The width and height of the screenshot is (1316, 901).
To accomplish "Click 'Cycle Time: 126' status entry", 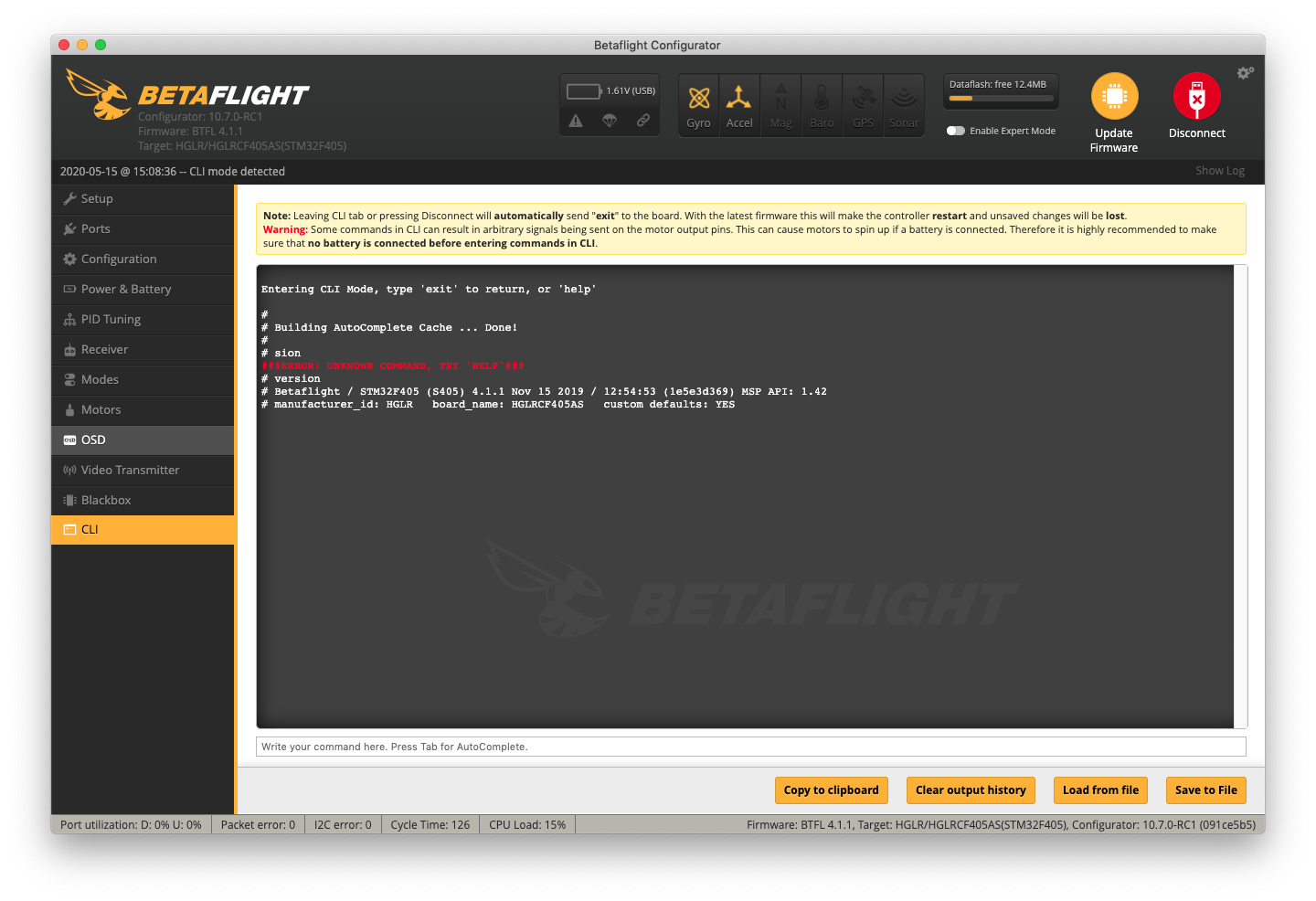I will point(430,824).
